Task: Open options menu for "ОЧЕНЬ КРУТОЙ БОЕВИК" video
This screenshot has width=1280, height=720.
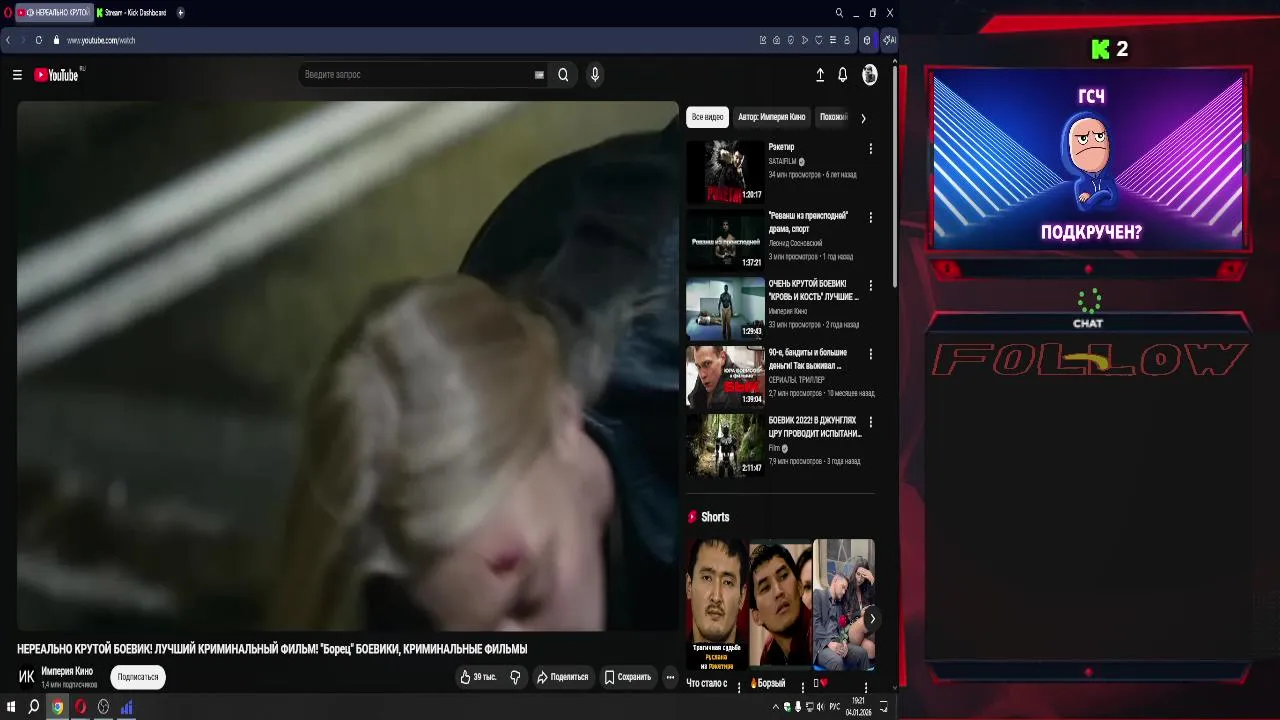Action: (x=870, y=285)
